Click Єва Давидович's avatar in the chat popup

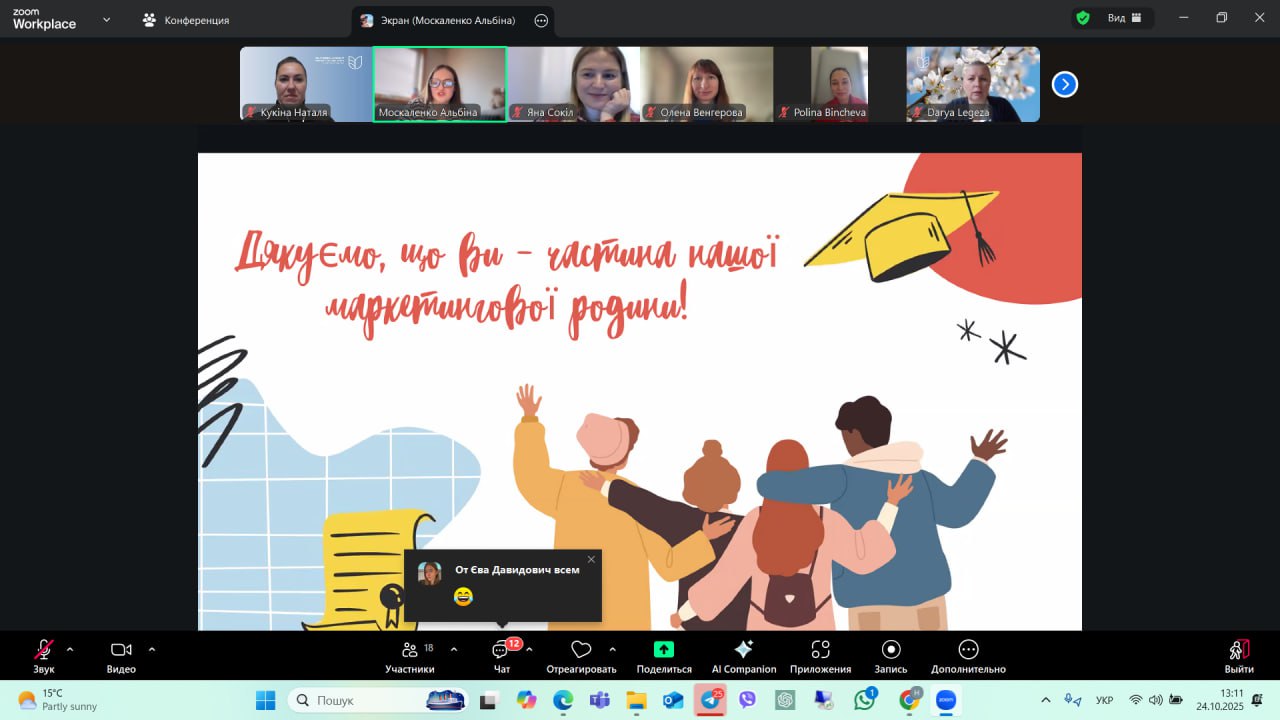click(430, 573)
